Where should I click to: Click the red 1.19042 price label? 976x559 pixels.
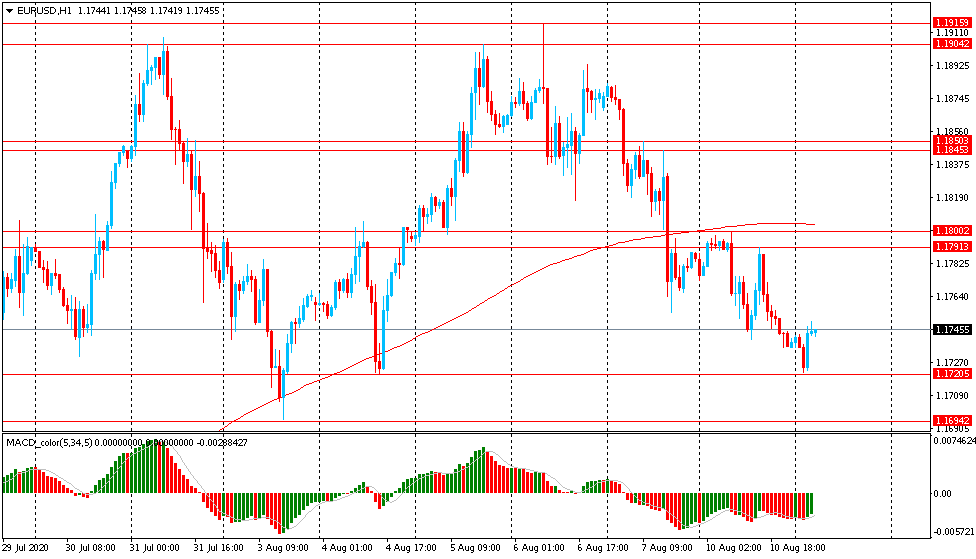pyautogui.click(x=952, y=44)
